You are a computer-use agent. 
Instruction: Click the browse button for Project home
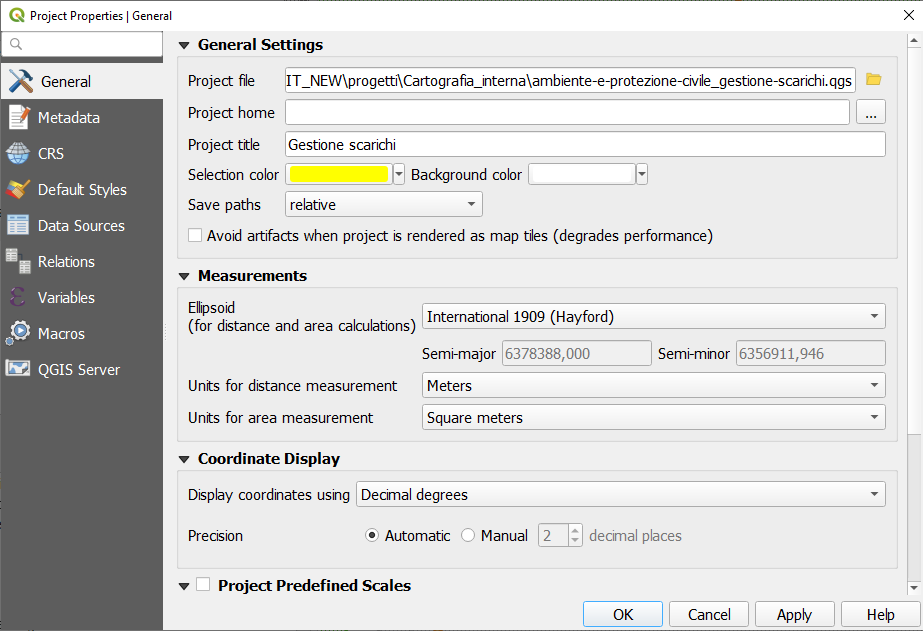tap(871, 112)
